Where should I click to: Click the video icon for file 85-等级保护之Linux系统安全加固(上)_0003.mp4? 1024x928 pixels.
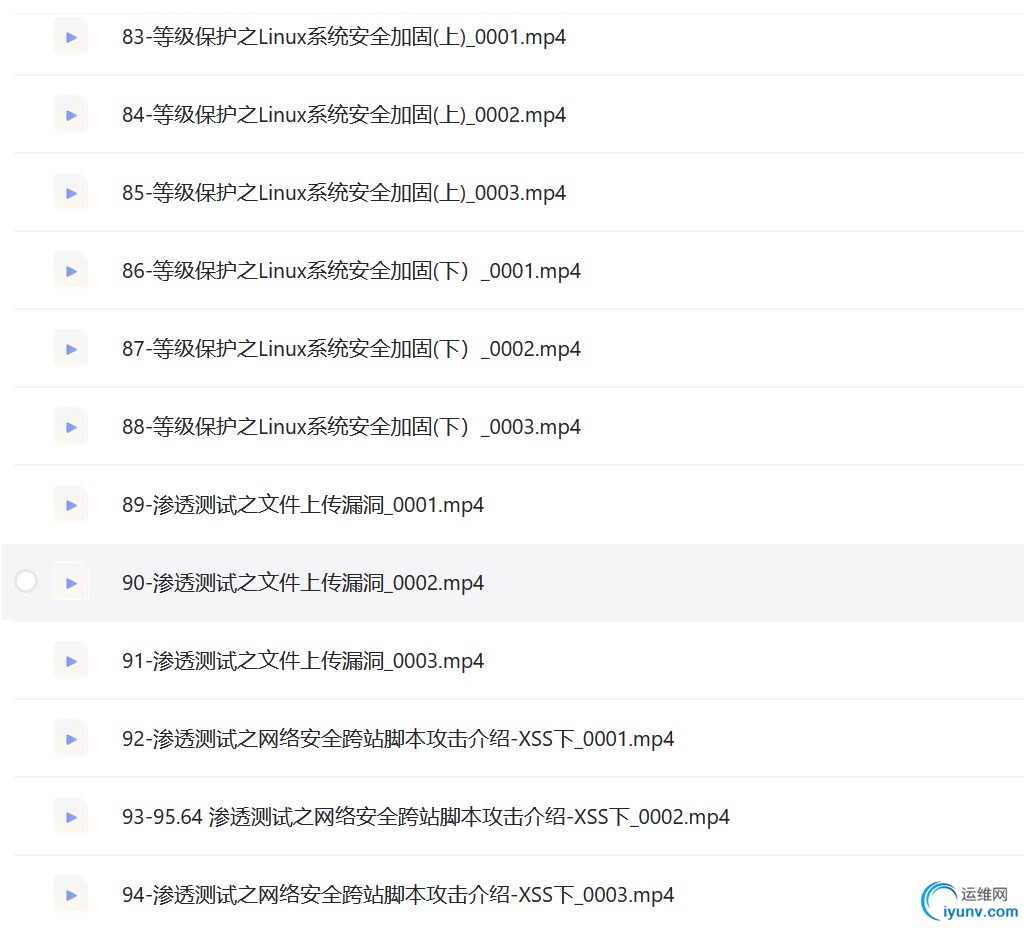click(x=71, y=193)
